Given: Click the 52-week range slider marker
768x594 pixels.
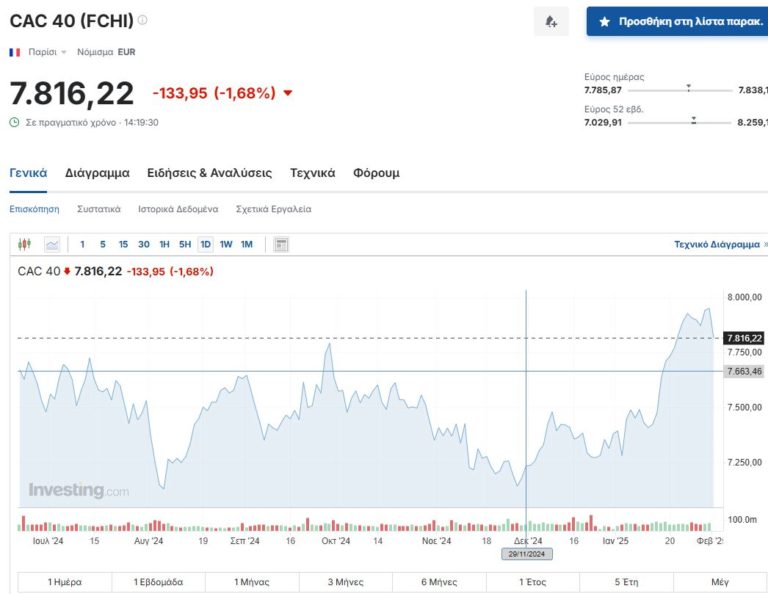Looking at the screenshot, I should click(x=694, y=120).
